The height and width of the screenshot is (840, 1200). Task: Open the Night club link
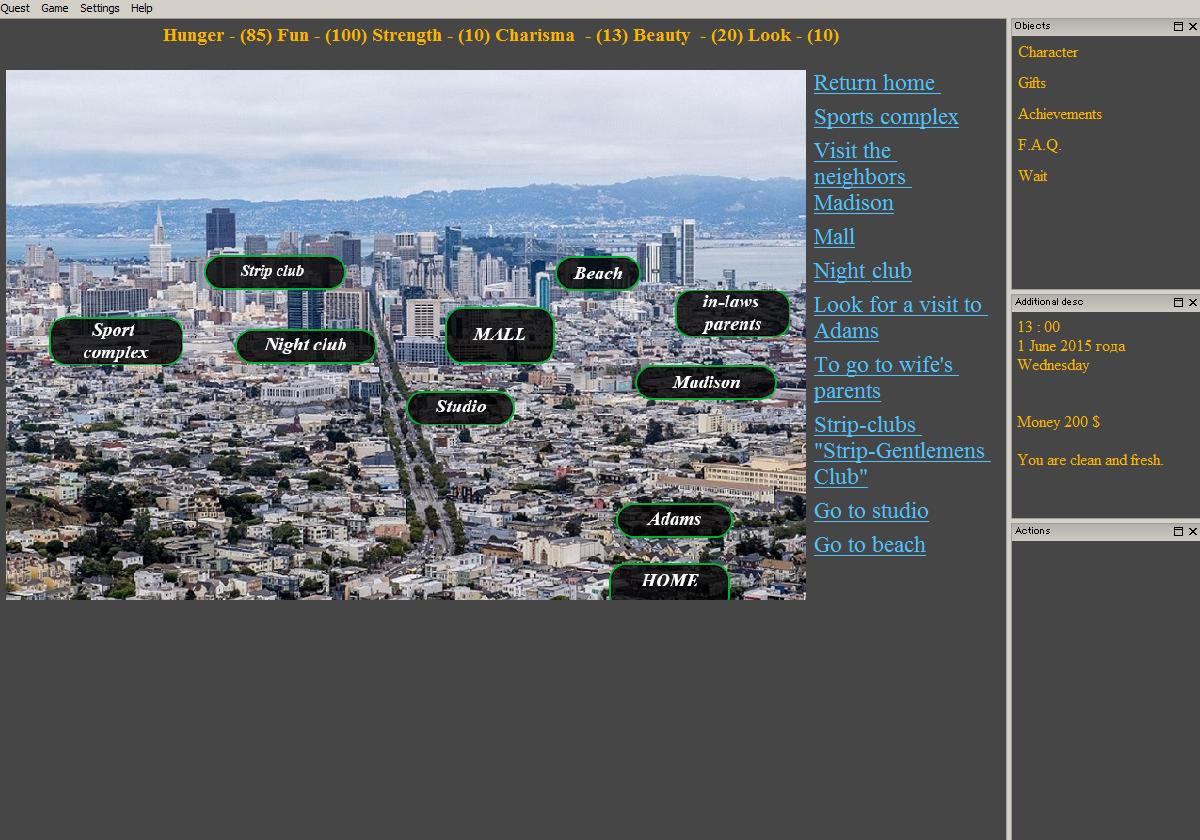tap(862, 271)
